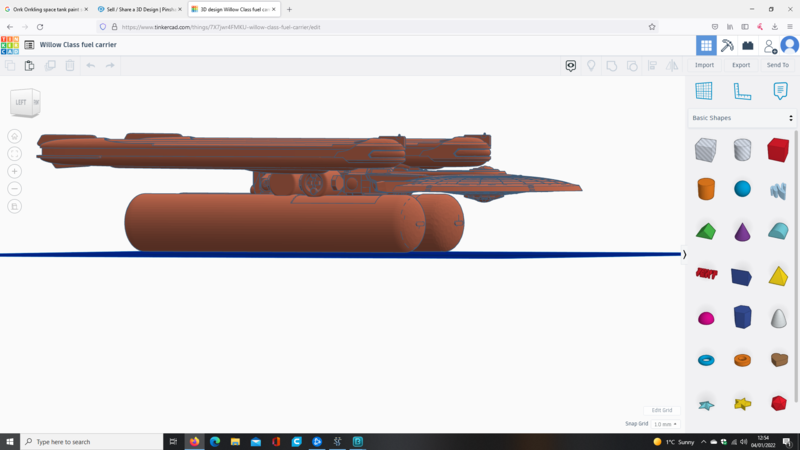Select the orange Tube shape

click(742, 360)
